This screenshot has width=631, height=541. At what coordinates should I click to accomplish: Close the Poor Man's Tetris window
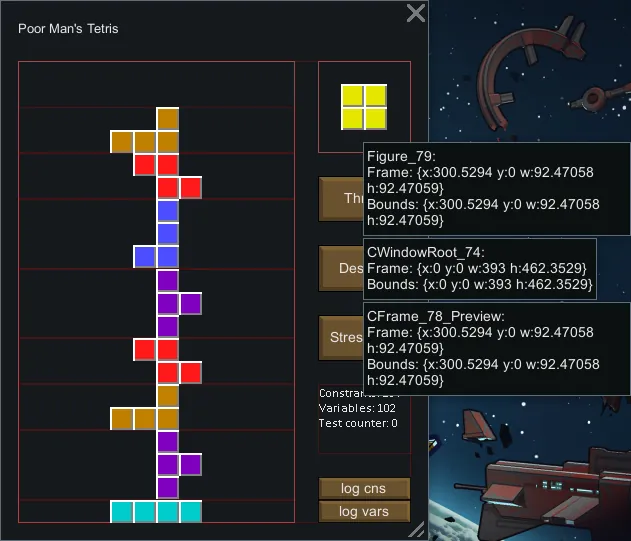tap(416, 13)
